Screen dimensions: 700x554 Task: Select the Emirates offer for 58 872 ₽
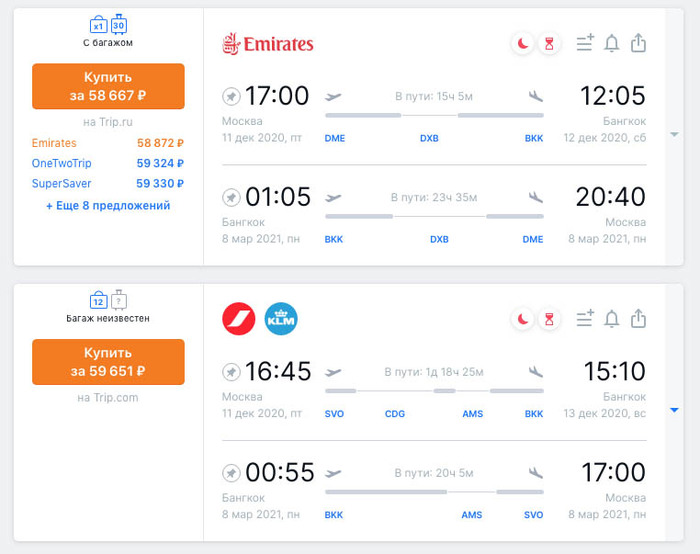tap(108, 143)
